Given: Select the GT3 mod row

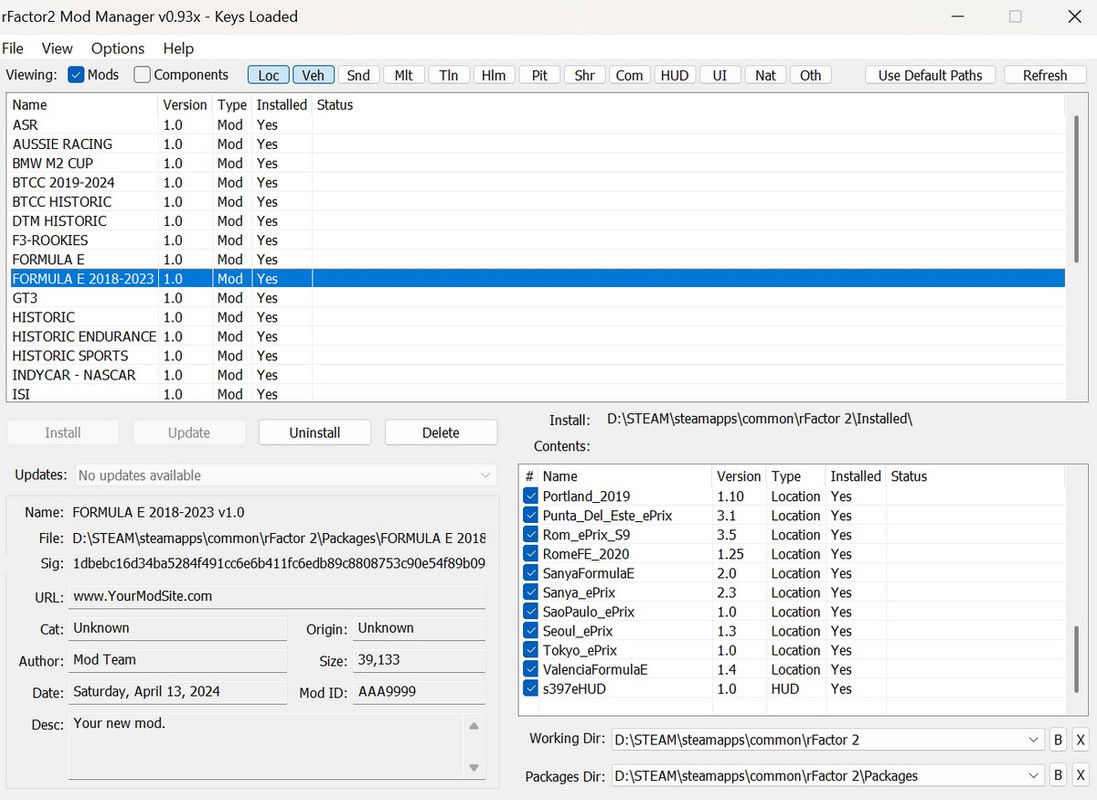Looking at the screenshot, I should pos(537,298).
